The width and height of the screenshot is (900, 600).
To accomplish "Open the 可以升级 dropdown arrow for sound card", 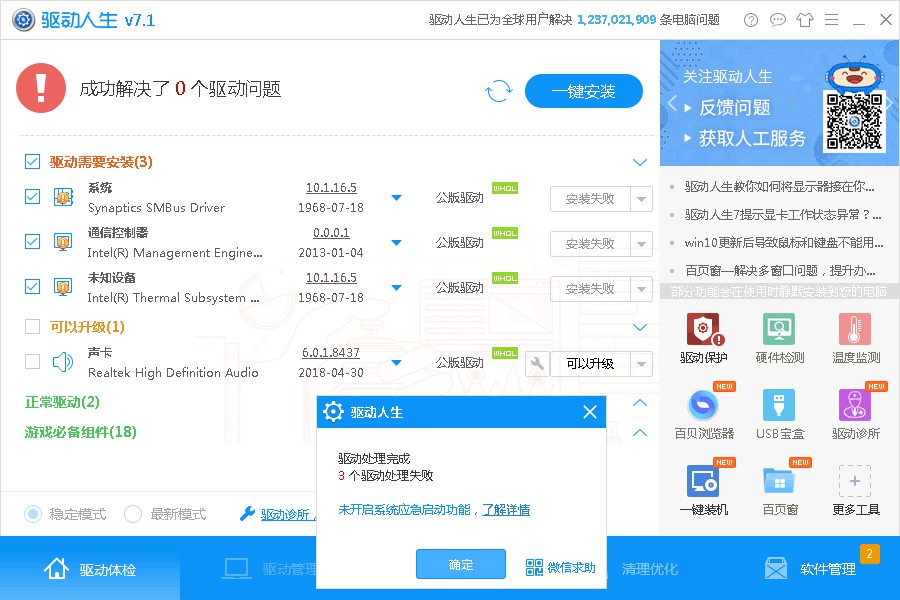I will pos(641,364).
